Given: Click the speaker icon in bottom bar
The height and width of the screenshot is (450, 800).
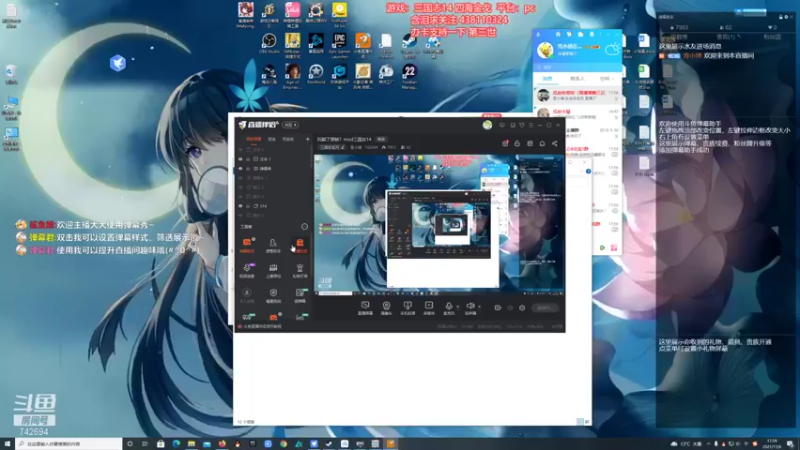Looking at the screenshot, I should tap(470, 307).
